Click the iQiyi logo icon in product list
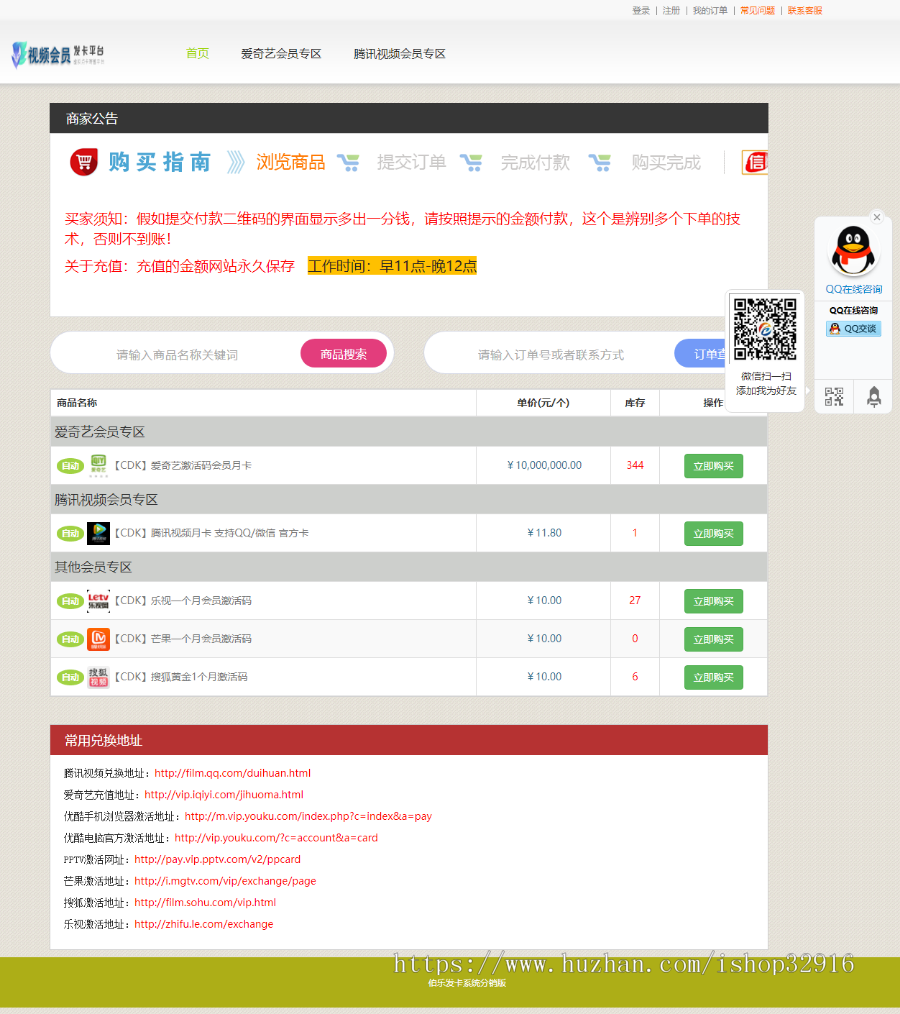This screenshot has height=1014, width=900. pyautogui.click(x=98, y=465)
